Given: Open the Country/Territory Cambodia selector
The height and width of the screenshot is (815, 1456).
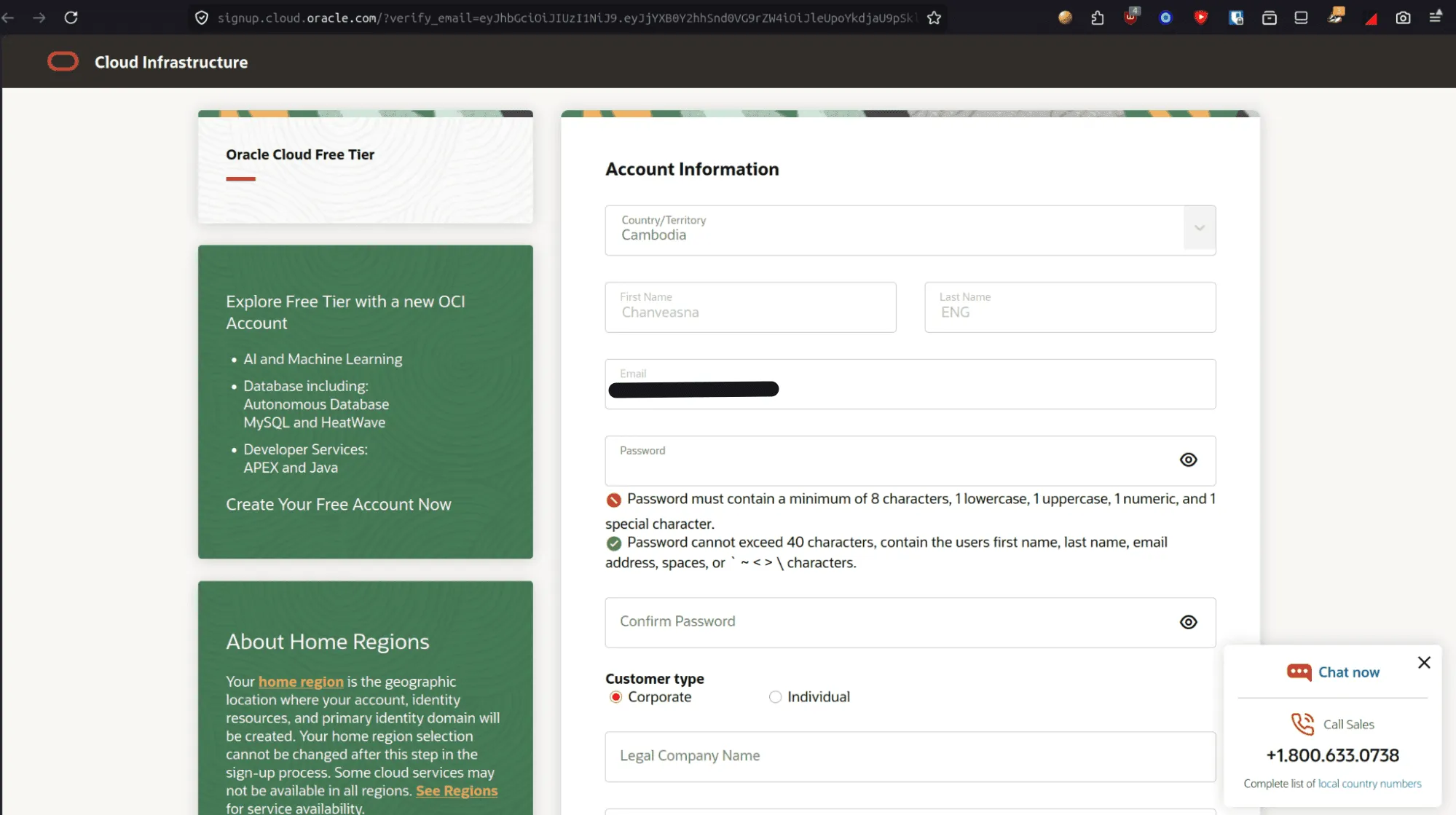Looking at the screenshot, I should (910, 230).
